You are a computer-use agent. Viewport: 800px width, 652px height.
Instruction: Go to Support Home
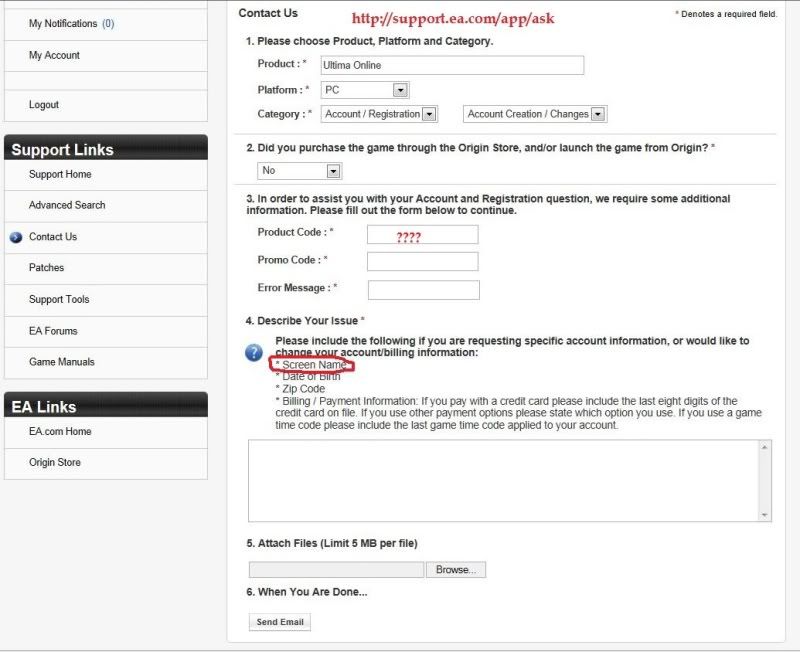[60, 174]
